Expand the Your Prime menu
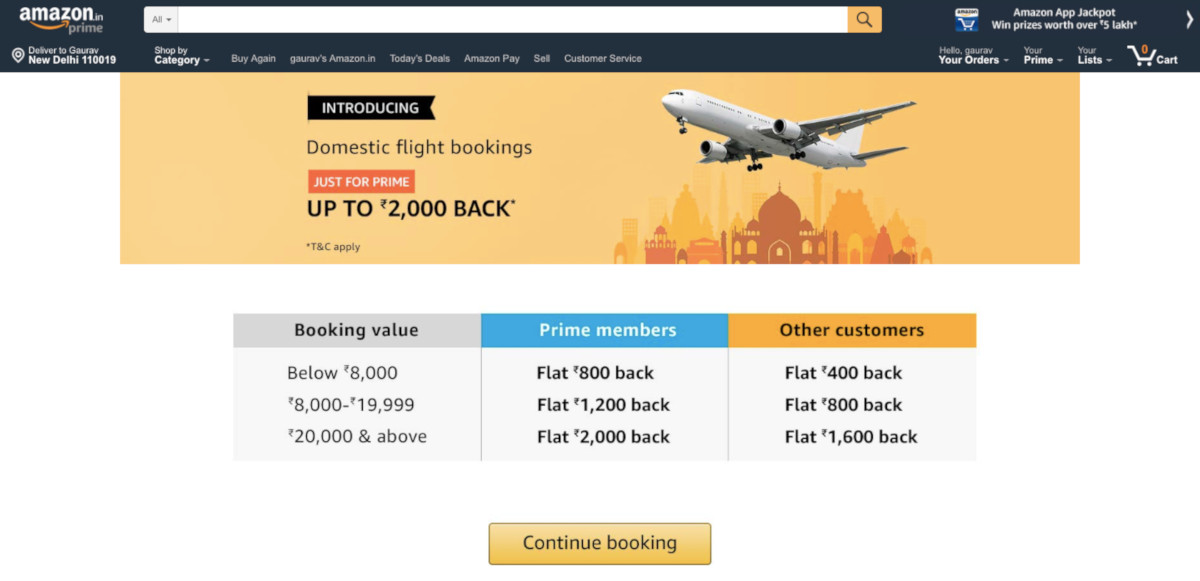This screenshot has height=581, width=1200. [x=1041, y=57]
